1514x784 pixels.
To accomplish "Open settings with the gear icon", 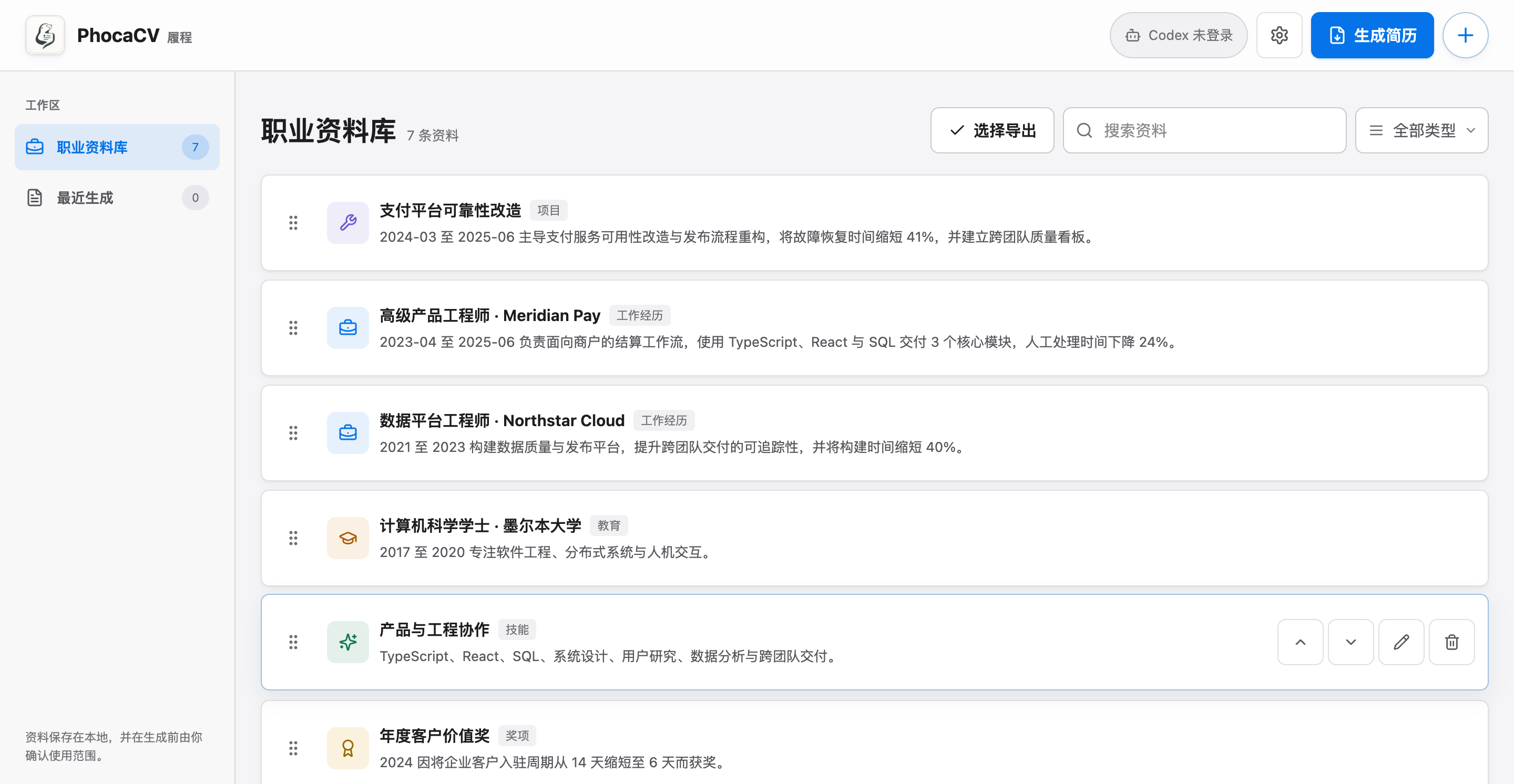I will tap(1279, 35).
